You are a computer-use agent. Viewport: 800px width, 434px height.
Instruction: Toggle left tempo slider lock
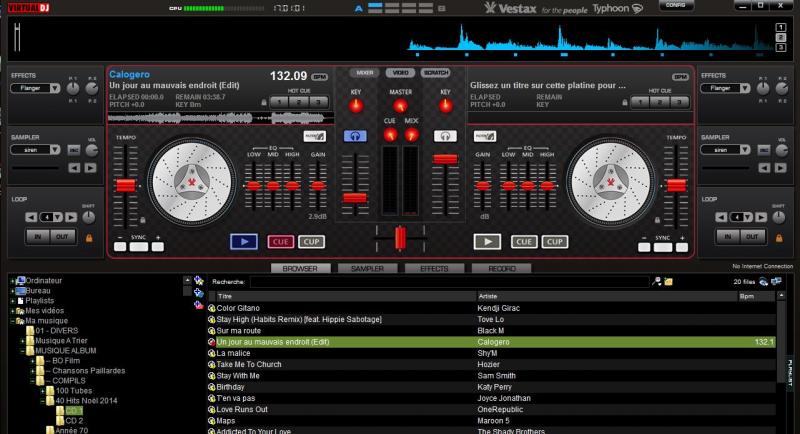click(143, 220)
